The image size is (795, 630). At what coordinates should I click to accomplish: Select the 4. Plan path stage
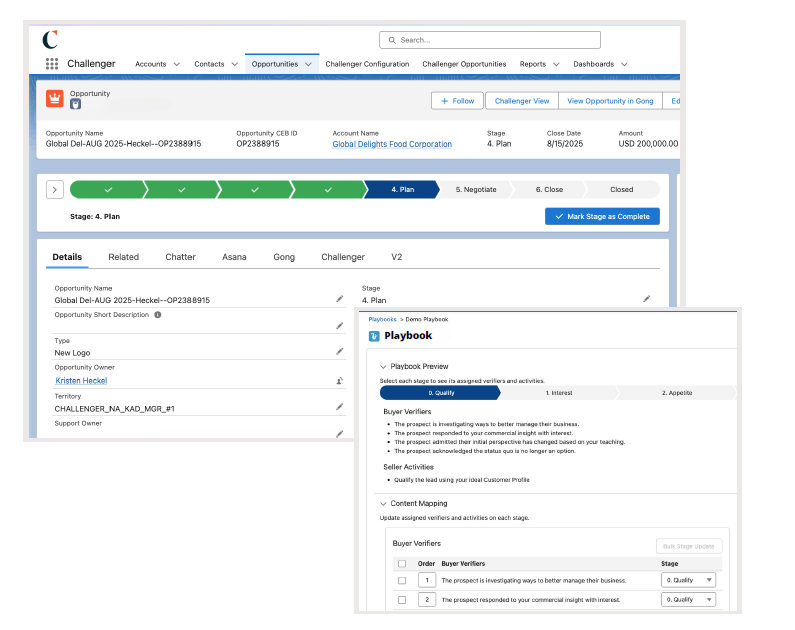click(402, 190)
